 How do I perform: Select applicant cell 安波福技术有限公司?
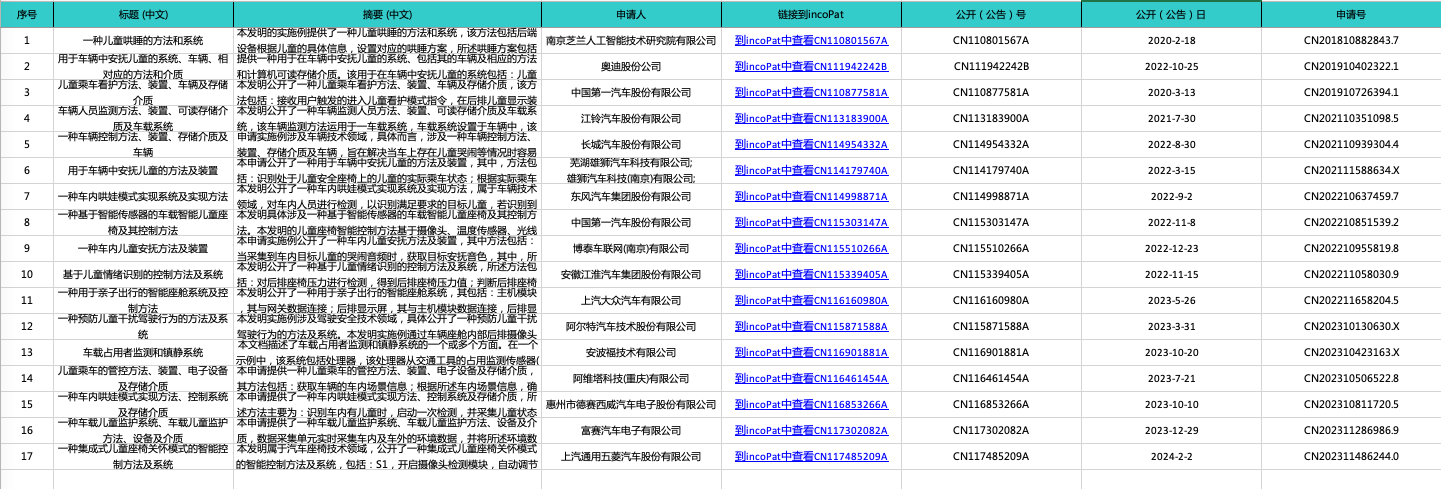point(631,353)
